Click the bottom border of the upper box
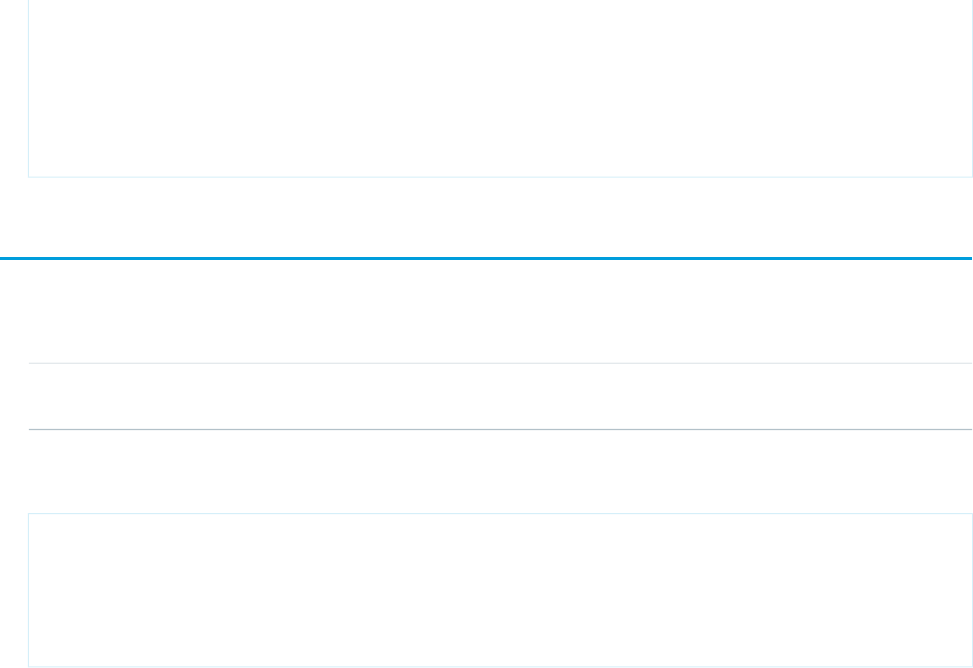Viewport: 973px width, 668px height. tap(500, 177)
